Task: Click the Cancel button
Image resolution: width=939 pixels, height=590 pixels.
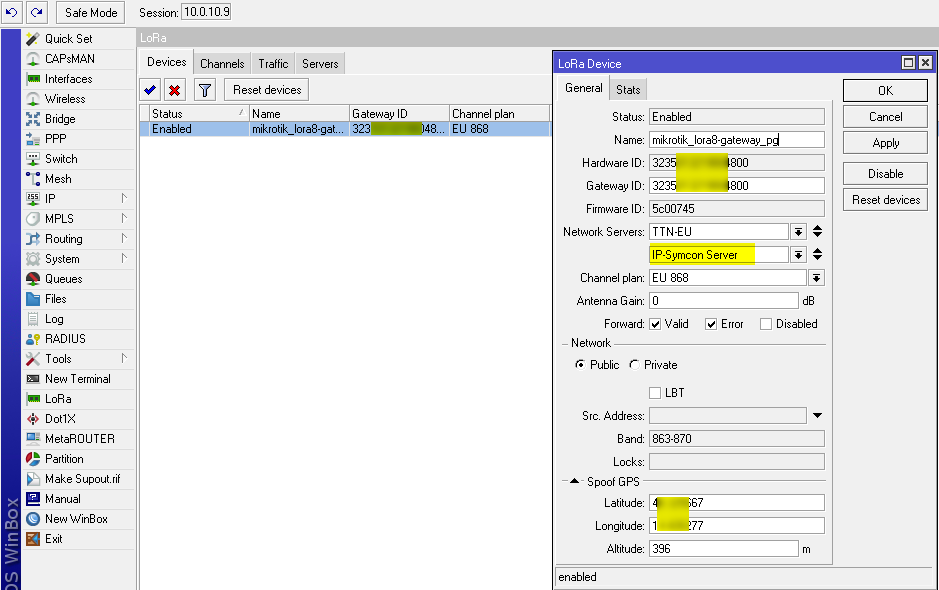Action: pos(885,117)
